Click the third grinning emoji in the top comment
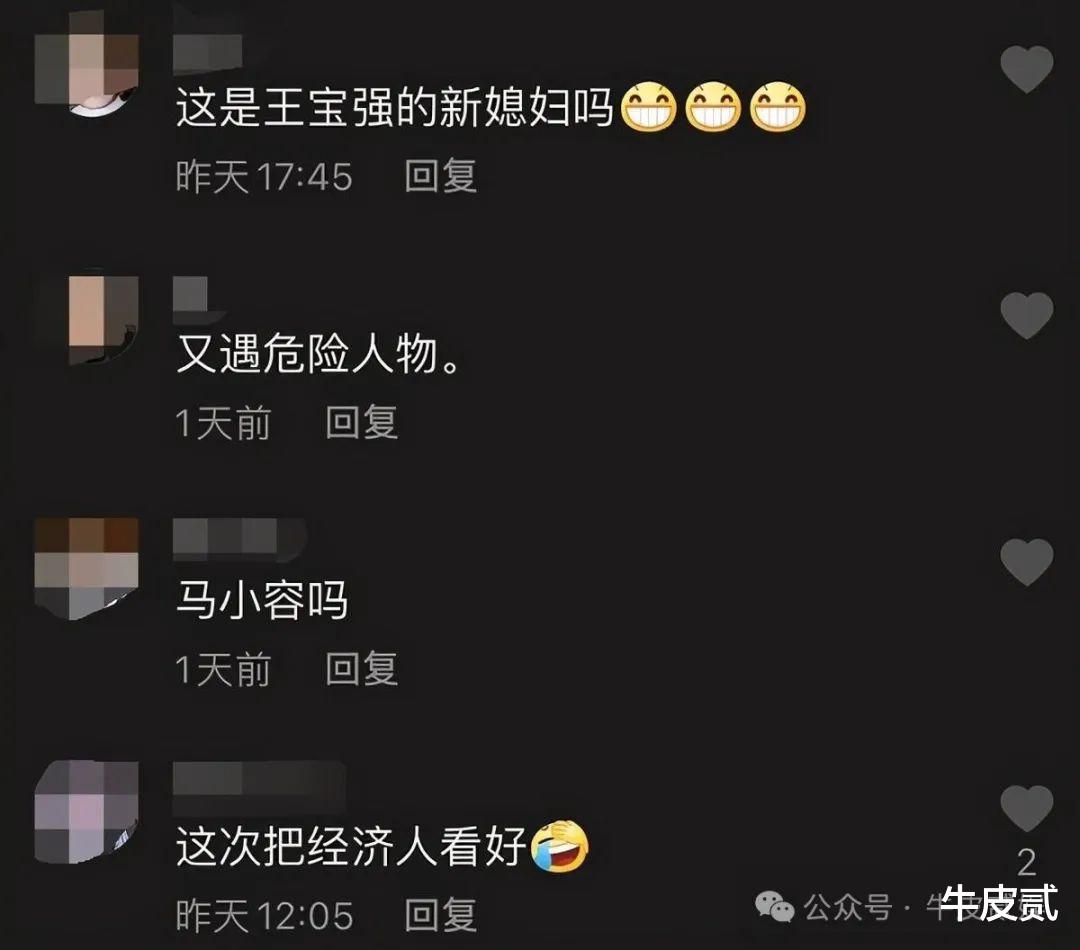The width and height of the screenshot is (1080, 950). coord(778,107)
